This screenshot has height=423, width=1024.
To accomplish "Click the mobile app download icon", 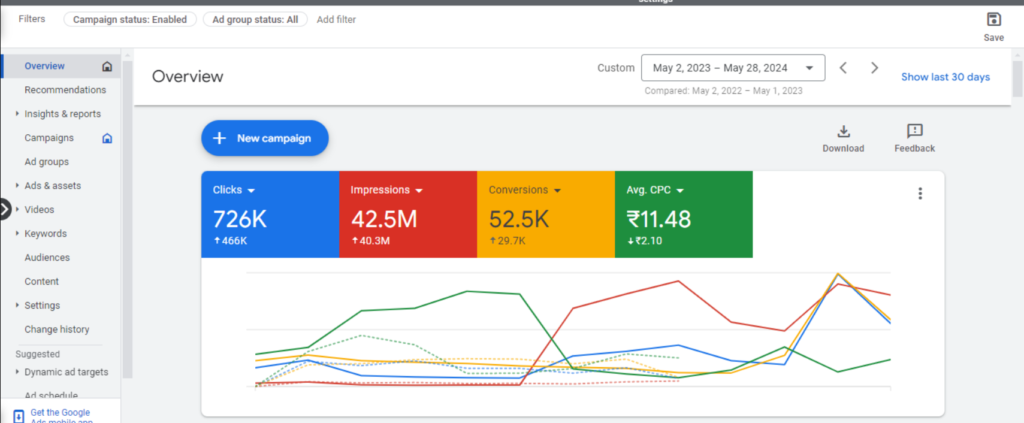I will [x=19, y=416].
